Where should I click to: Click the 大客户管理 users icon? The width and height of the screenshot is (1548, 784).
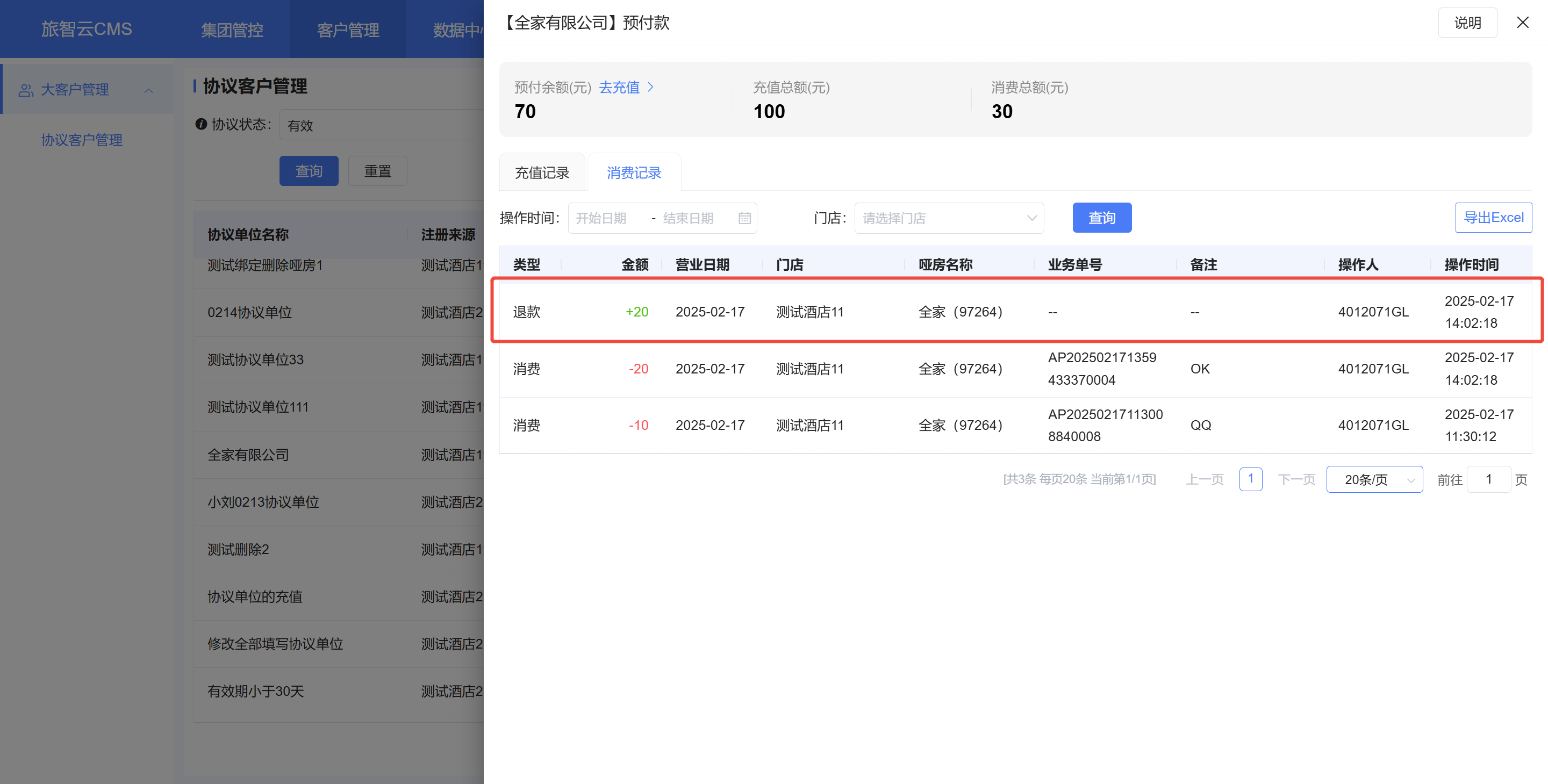[x=26, y=90]
